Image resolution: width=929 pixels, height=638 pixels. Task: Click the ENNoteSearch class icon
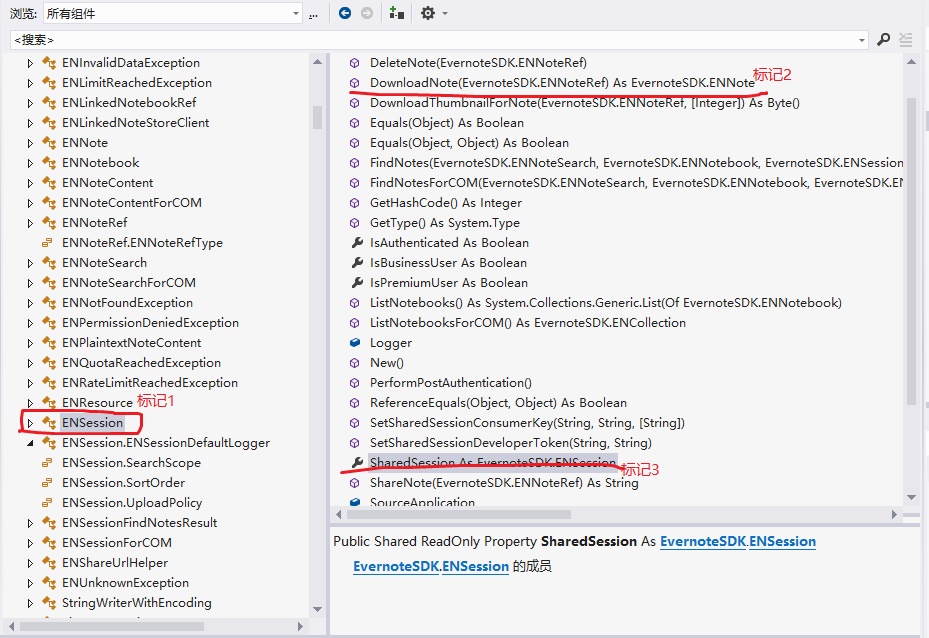click(x=49, y=263)
